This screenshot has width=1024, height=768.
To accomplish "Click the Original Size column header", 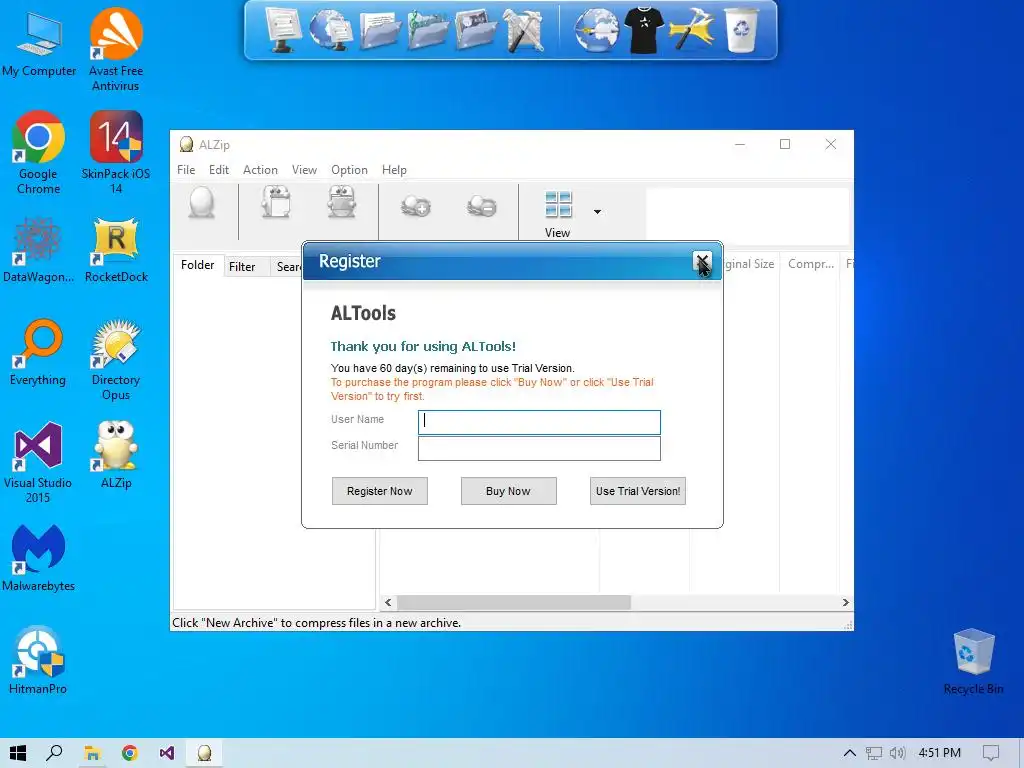I will tap(750, 264).
